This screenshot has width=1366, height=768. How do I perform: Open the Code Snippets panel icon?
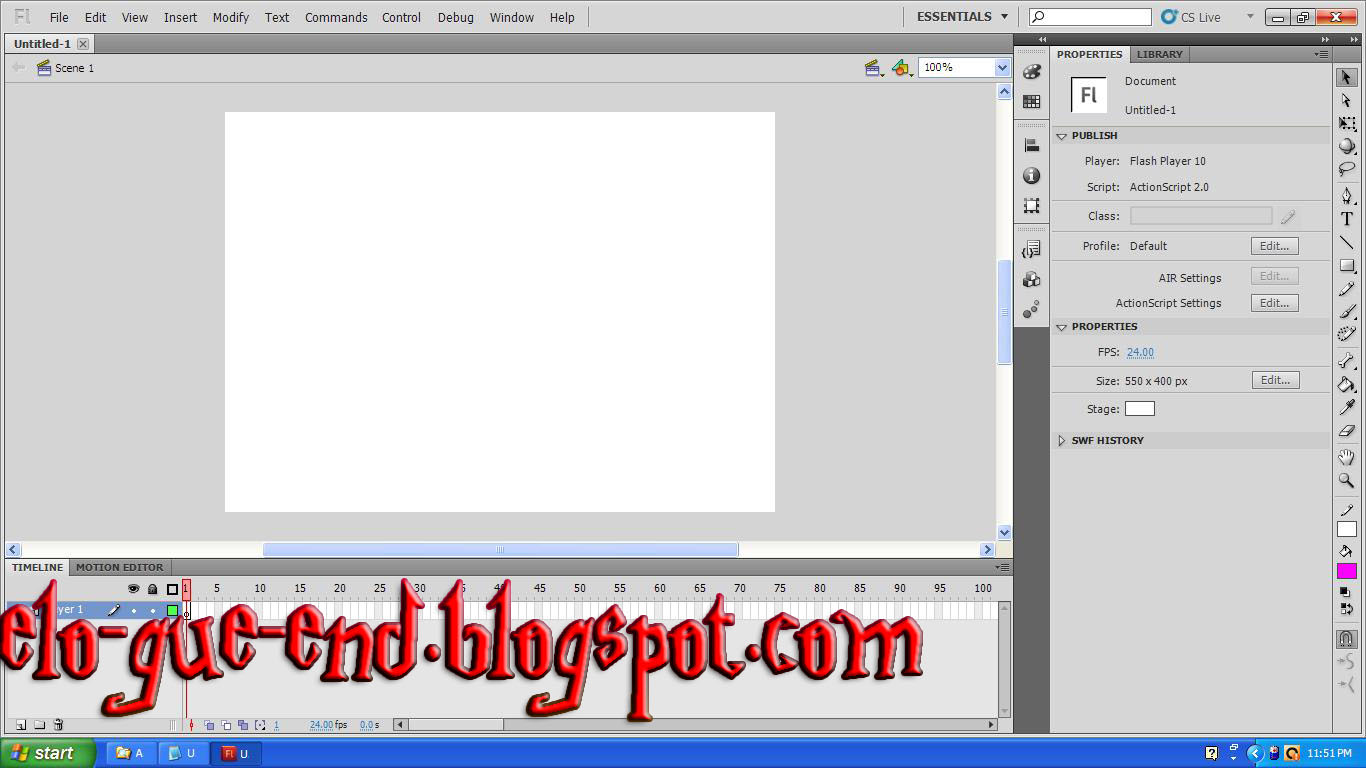pos(1031,249)
